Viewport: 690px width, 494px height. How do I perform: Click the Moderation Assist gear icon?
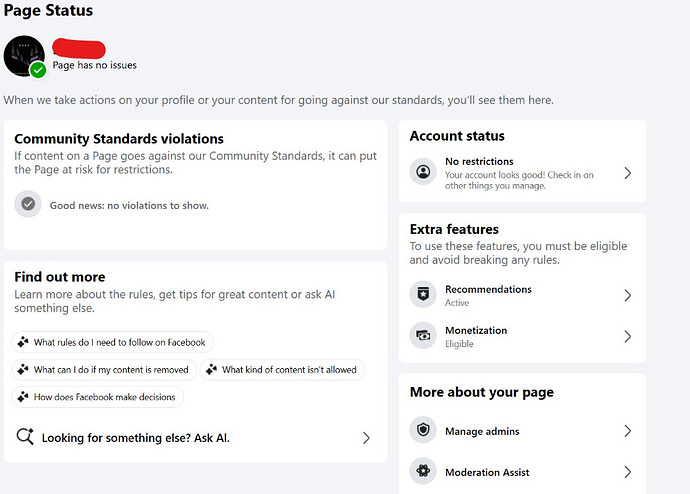pyautogui.click(x=423, y=472)
